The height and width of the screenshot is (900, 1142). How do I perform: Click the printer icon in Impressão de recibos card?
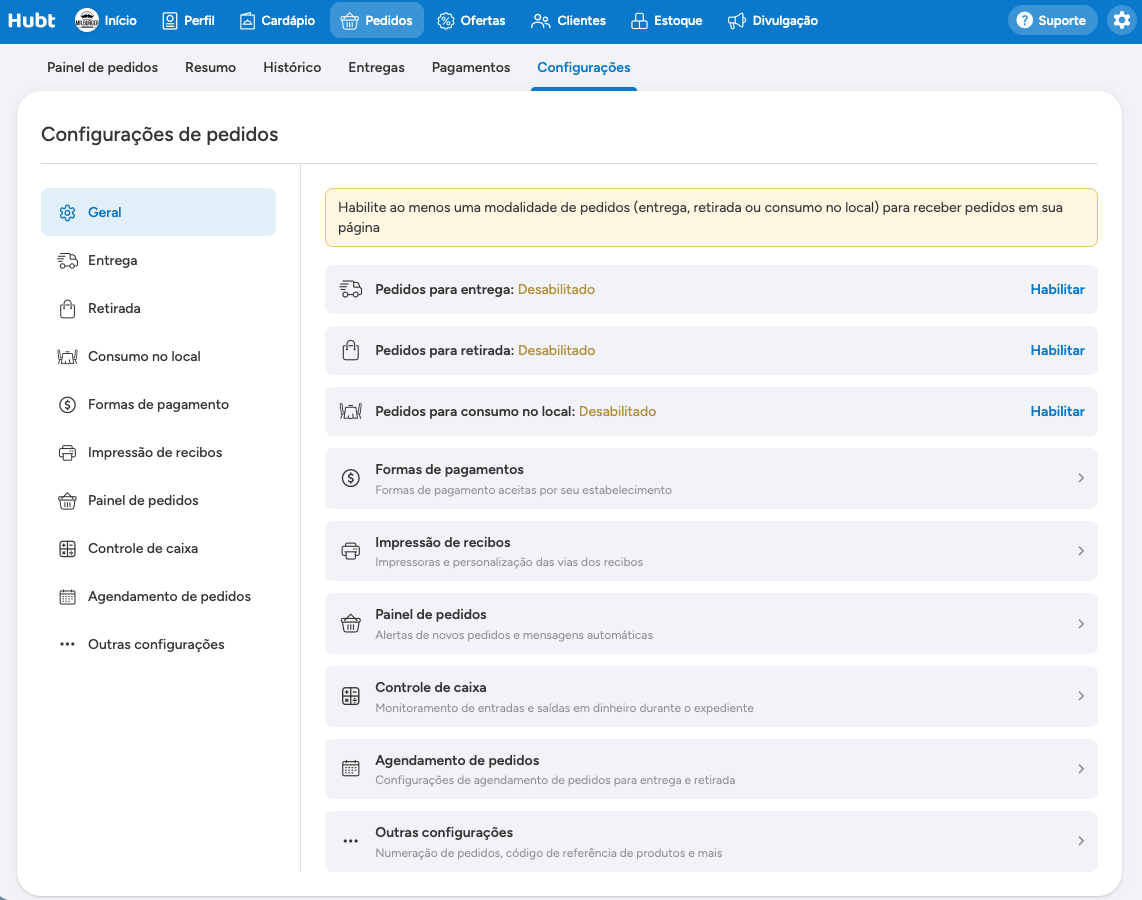click(x=351, y=551)
